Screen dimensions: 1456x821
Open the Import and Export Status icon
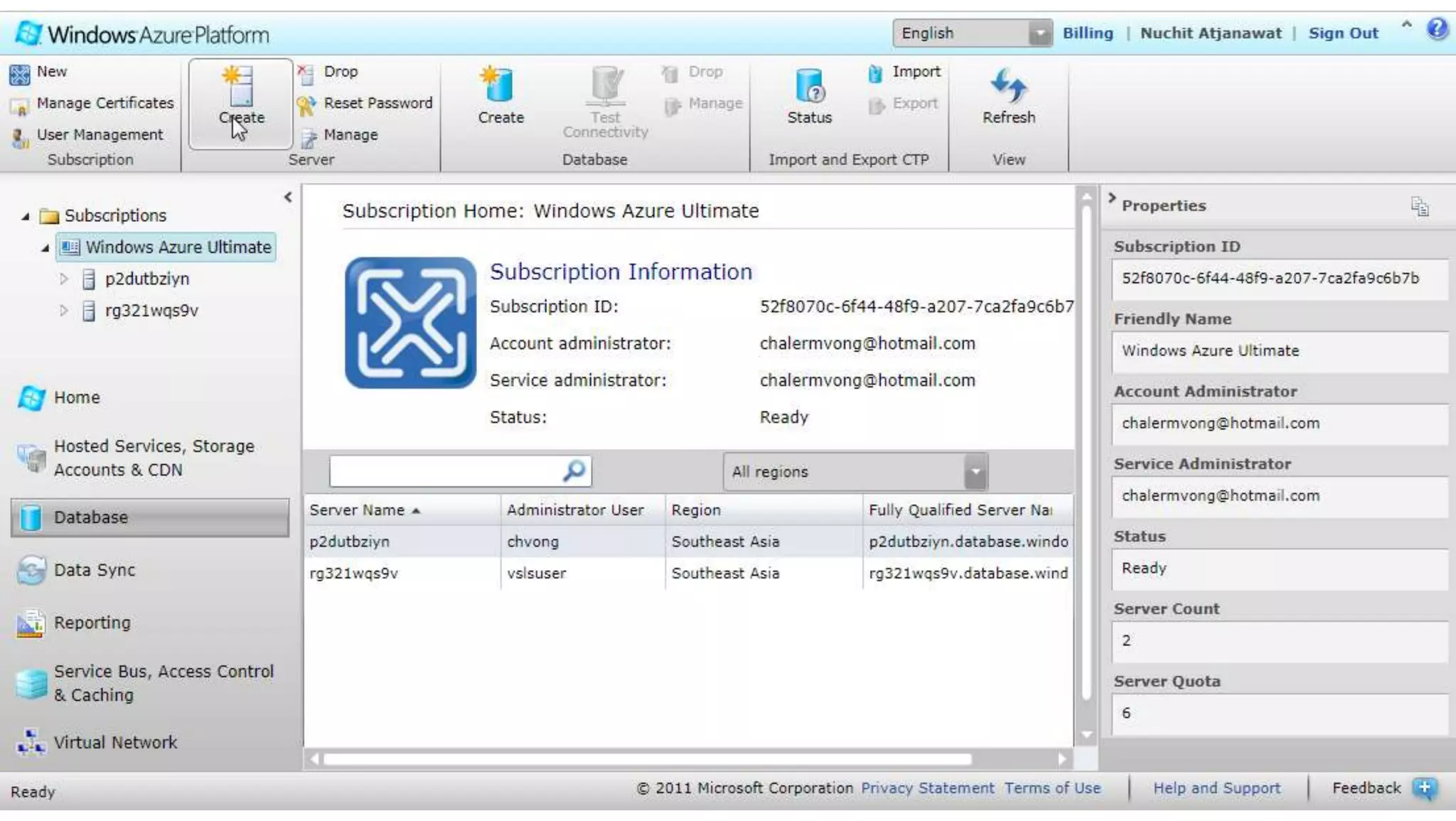(x=809, y=87)
